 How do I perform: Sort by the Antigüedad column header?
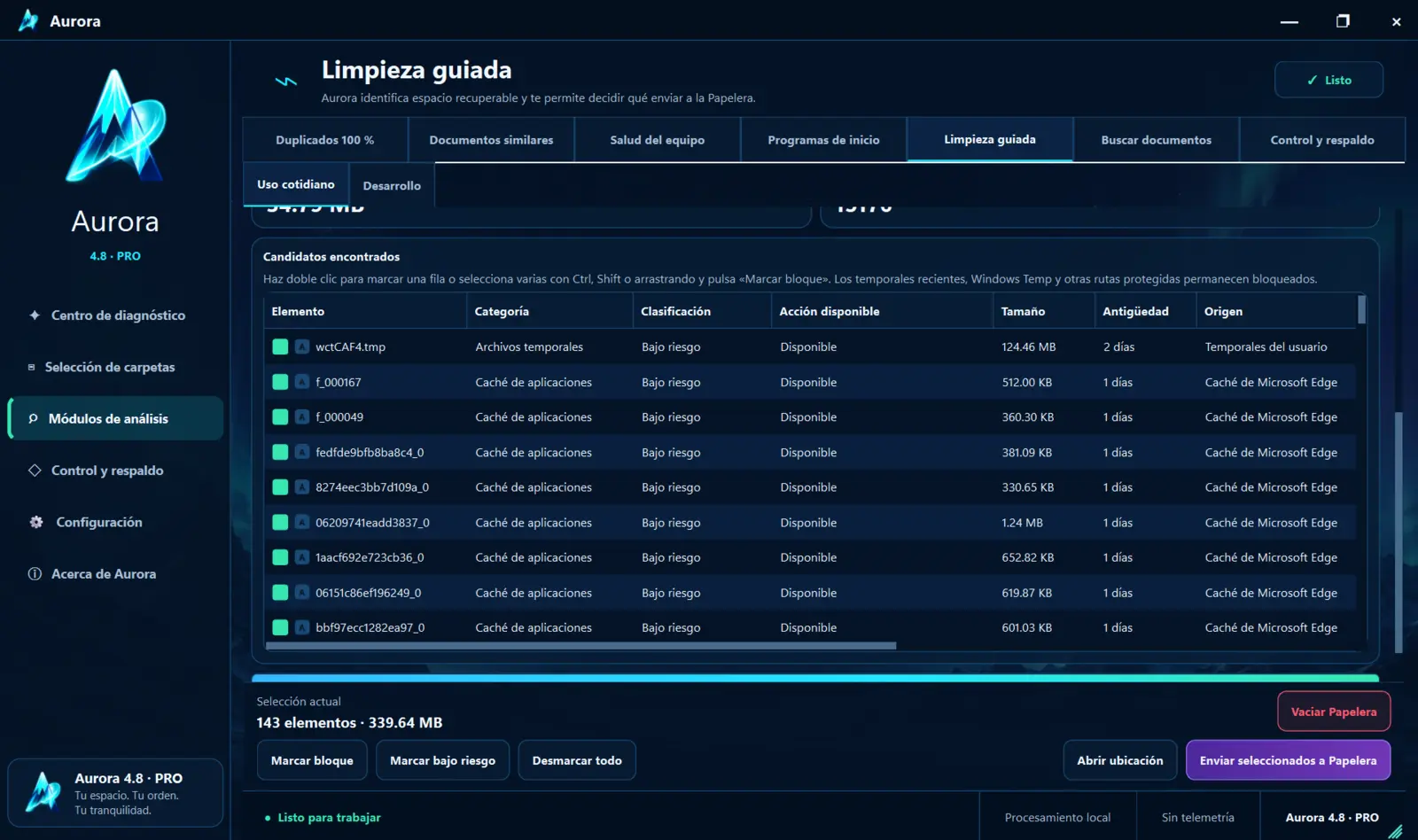click(1145, 311)
